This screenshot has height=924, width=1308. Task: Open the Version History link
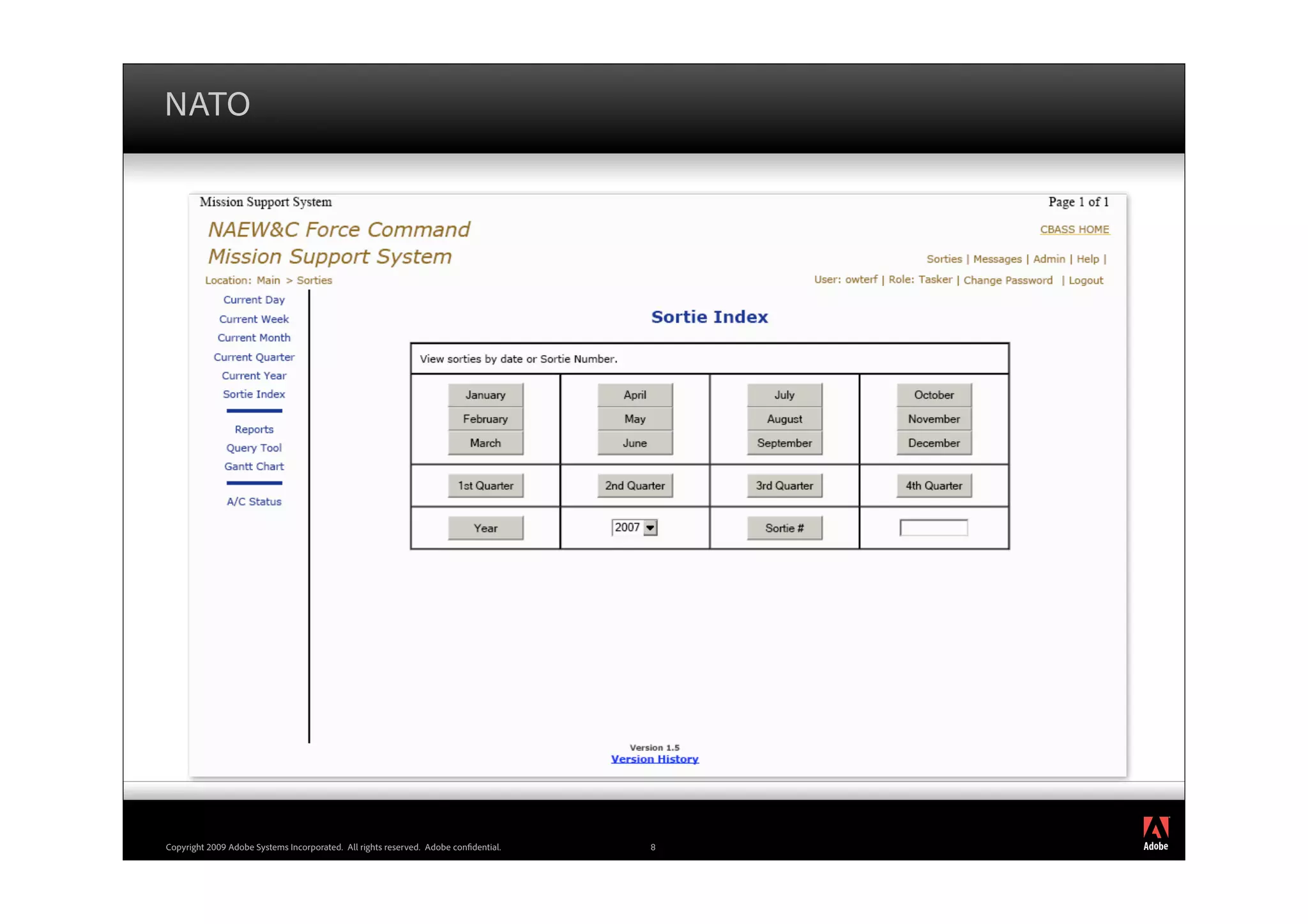click(655, 759)
